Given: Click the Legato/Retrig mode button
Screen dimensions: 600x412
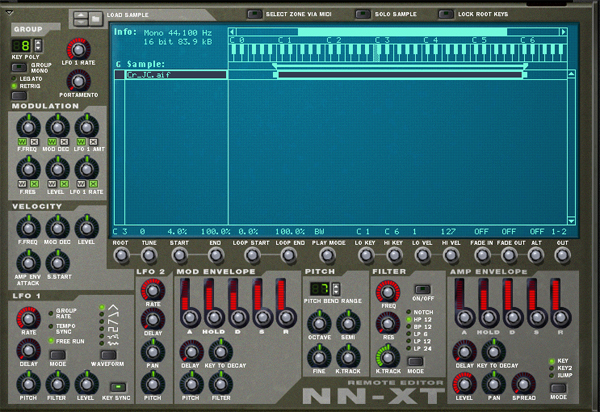Looking at the screenshot, I should (19, 95).
